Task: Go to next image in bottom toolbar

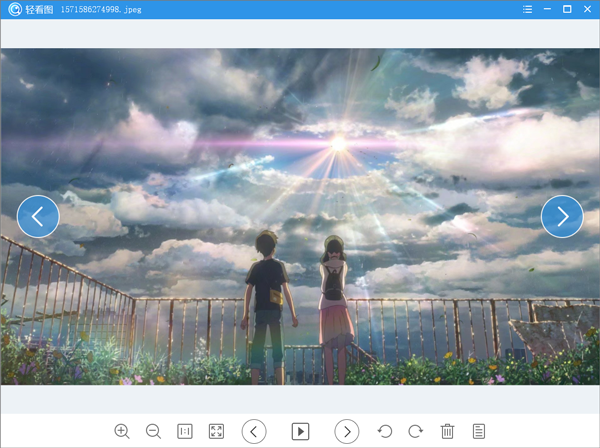Action: [x=346, y=431]
